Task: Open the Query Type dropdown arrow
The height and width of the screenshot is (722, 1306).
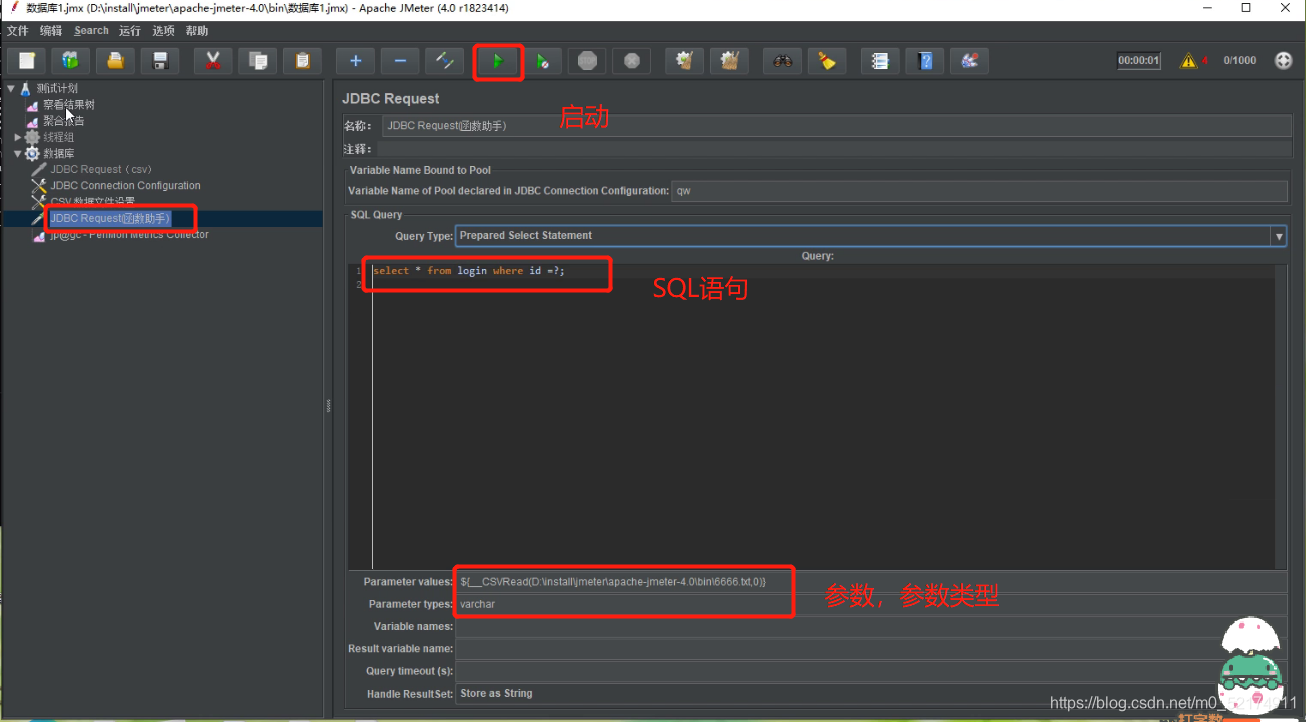Action: [1278, 236]
